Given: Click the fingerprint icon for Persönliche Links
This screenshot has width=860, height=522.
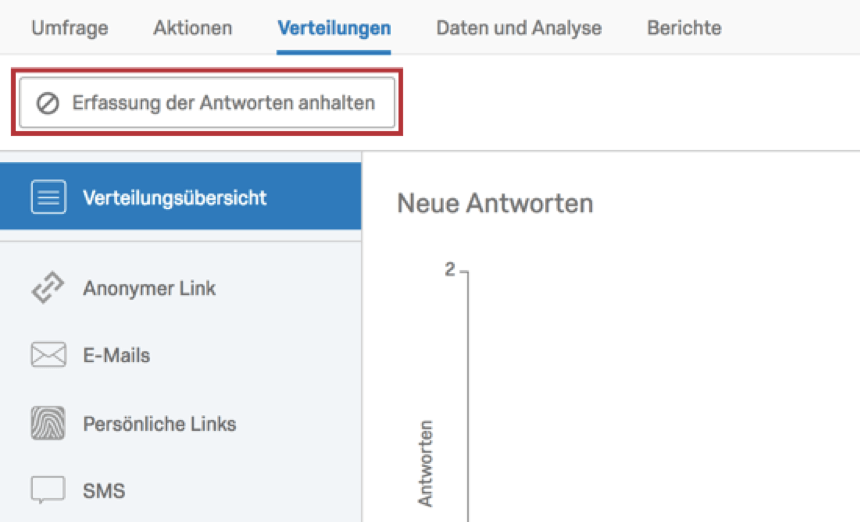Looking at the screenshot, I should click(x=48, y=423).
